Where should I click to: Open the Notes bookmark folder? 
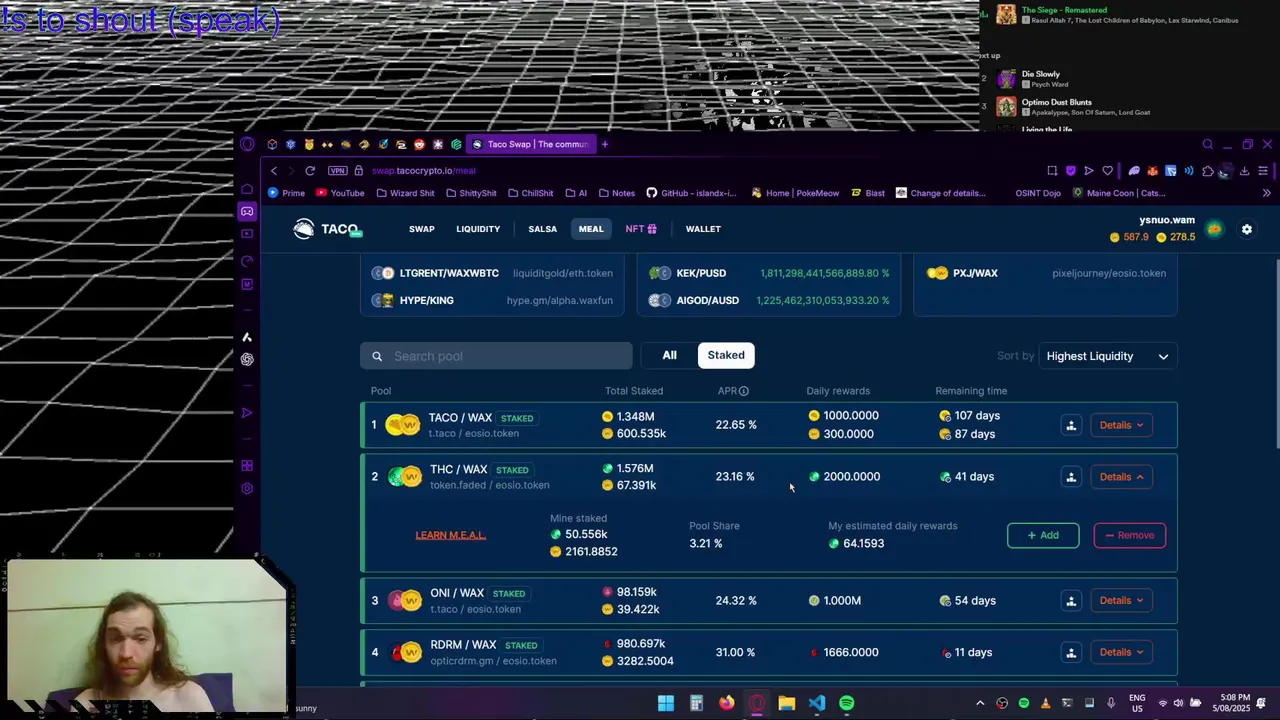tap(616, 193)
